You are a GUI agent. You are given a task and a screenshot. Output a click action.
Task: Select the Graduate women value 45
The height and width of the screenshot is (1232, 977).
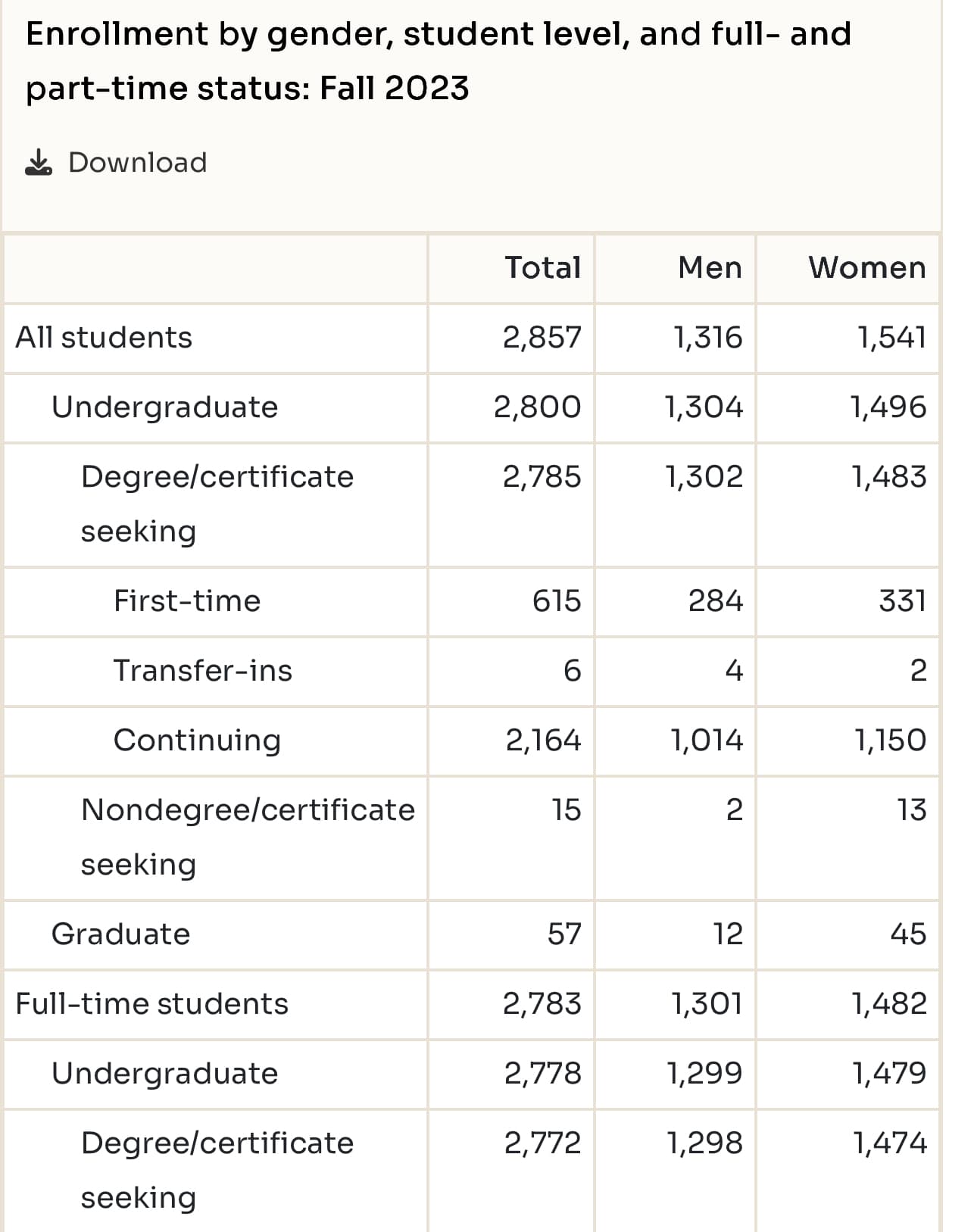pyautogui.click(x=908, y=934)
